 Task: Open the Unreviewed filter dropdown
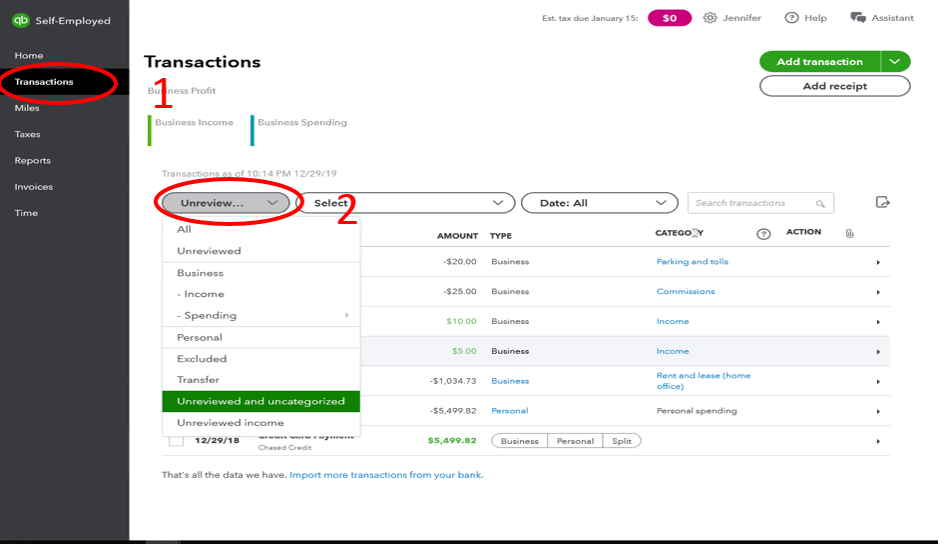[x=226, y=203]
